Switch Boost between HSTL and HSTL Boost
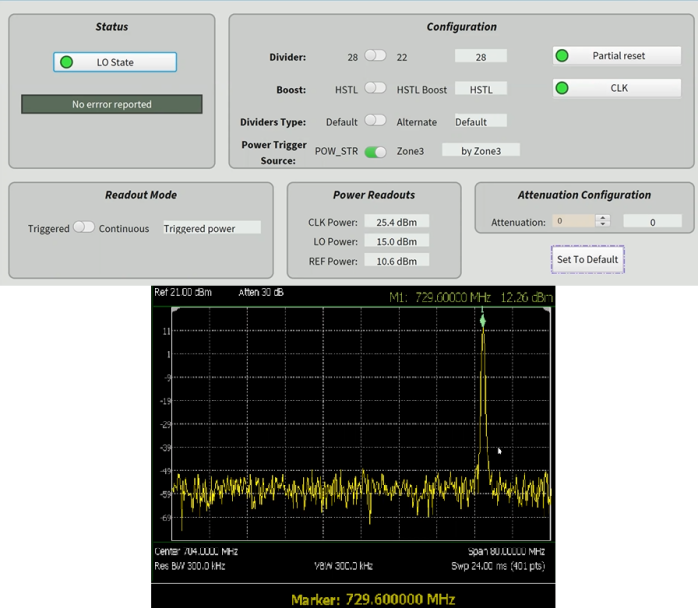The height and width of the screenshot is (608, 698). (x=375, y=88)
